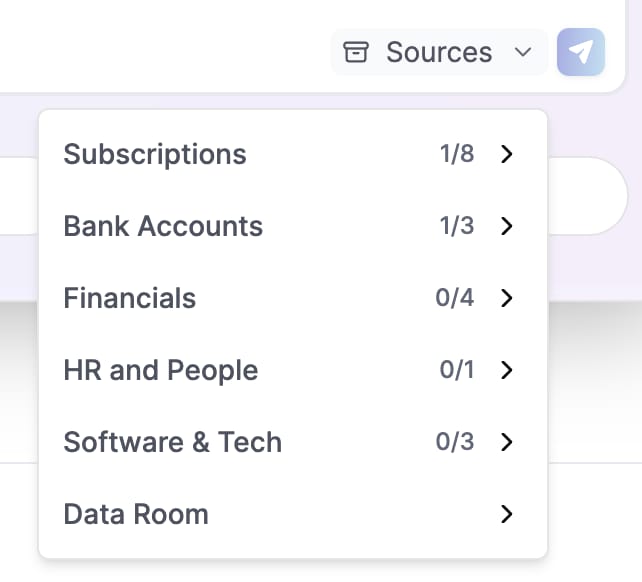Send message with paper plane icon
The width and height of the screenshot is (642, 582).
(581, 52)
